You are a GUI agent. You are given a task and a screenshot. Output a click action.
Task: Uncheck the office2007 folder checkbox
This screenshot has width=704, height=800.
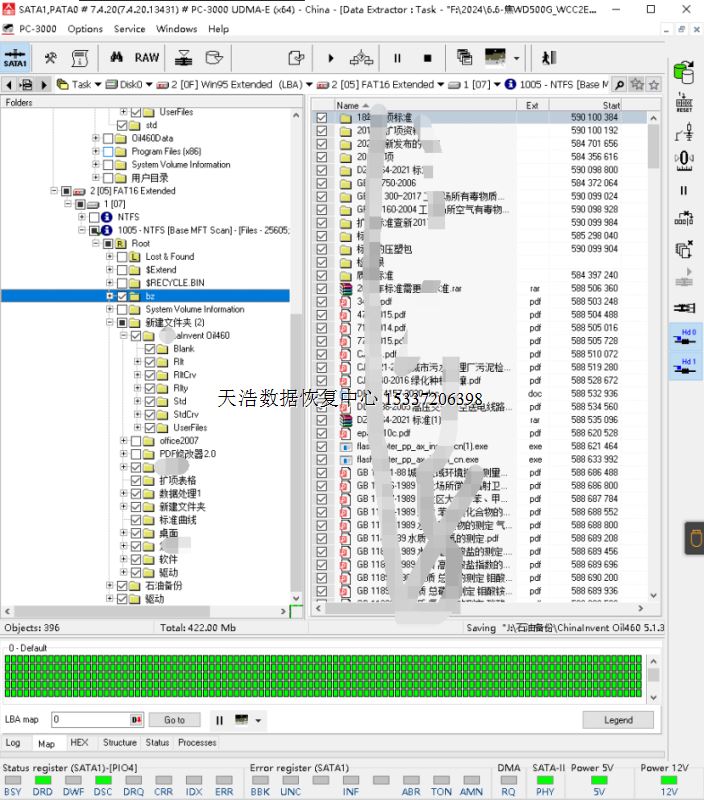(136, 440)
